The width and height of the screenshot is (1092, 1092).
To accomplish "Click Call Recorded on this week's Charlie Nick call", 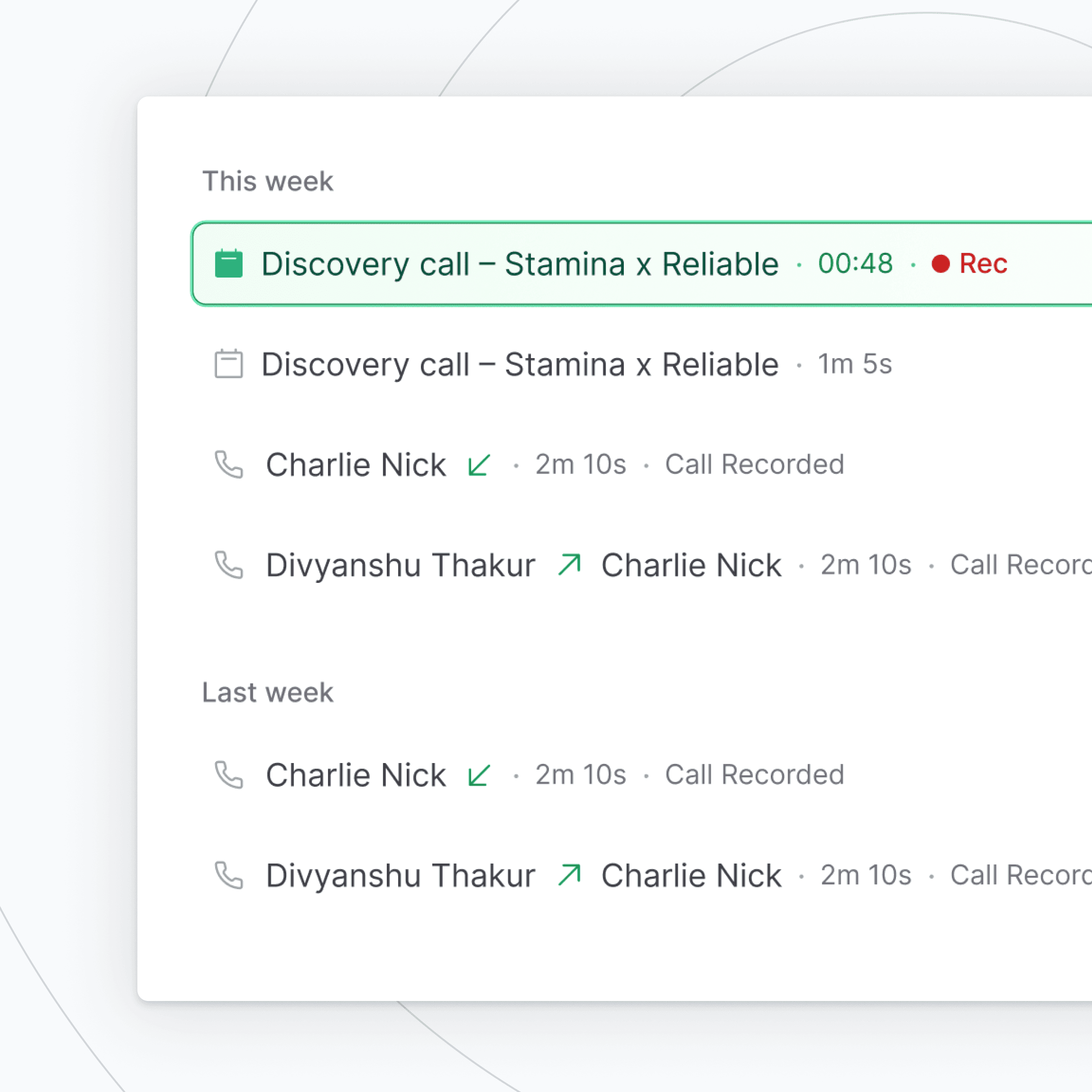I will tap(754, 465).
